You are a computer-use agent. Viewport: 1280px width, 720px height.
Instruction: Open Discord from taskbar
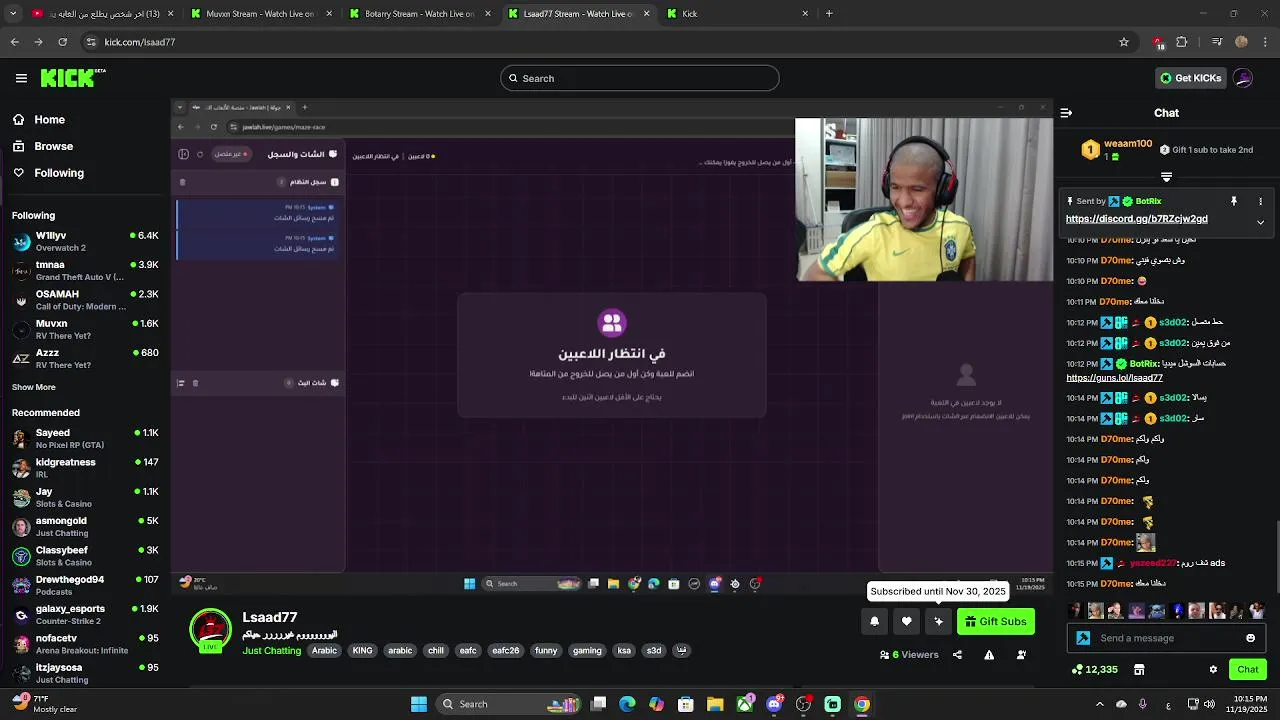(x=774, y=704)
